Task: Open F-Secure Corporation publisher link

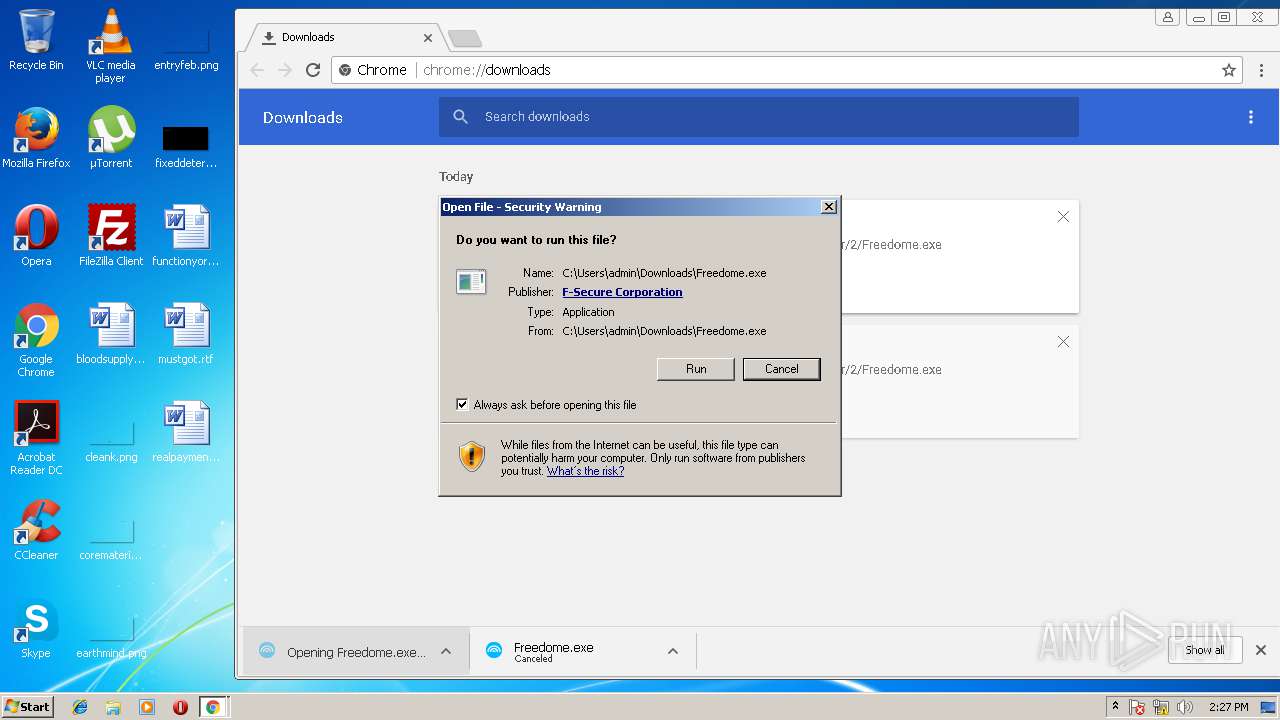Action: (x=622, y=292)
